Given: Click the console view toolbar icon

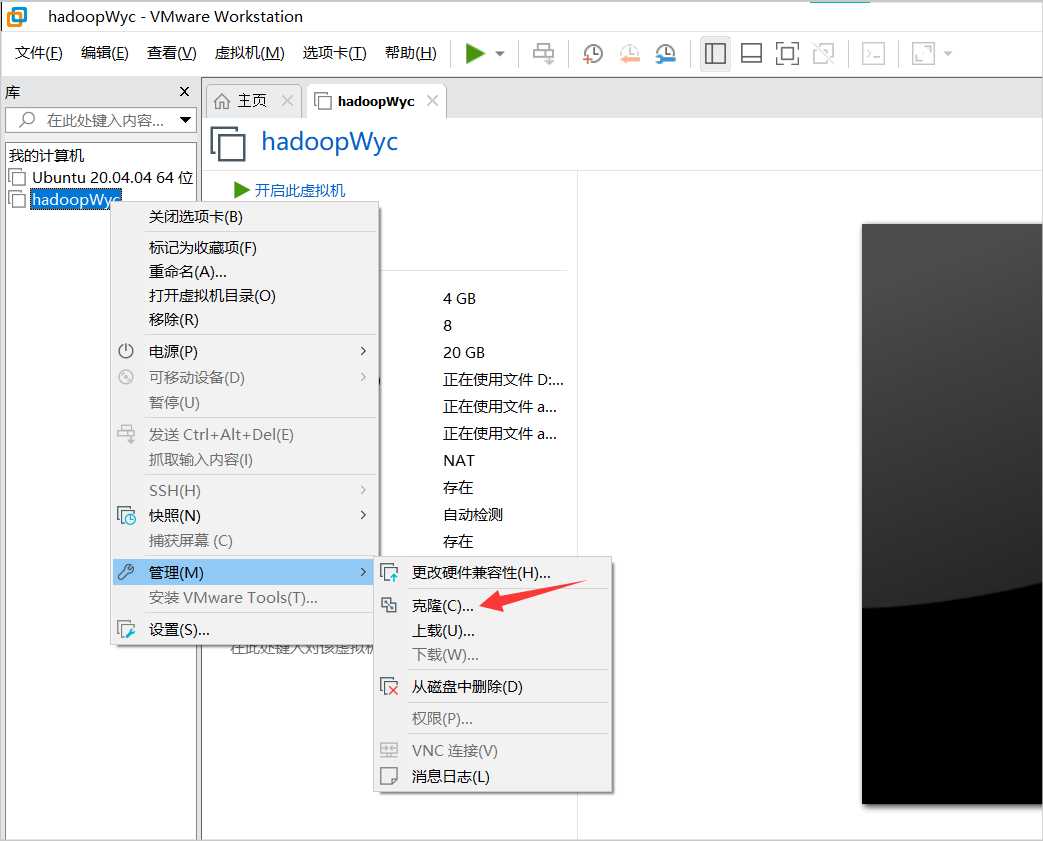Looking at the screenshot, I should 873,53.
